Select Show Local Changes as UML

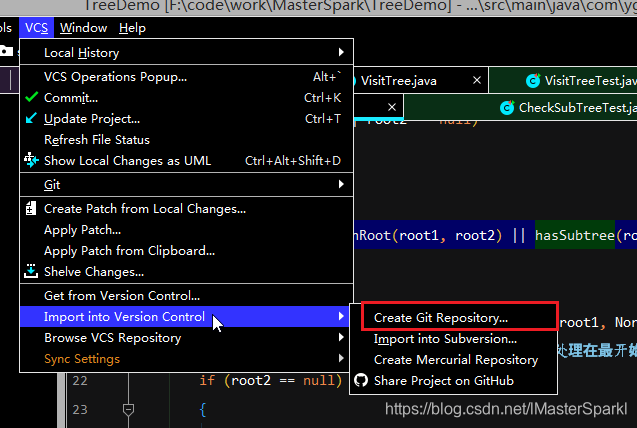186,161
